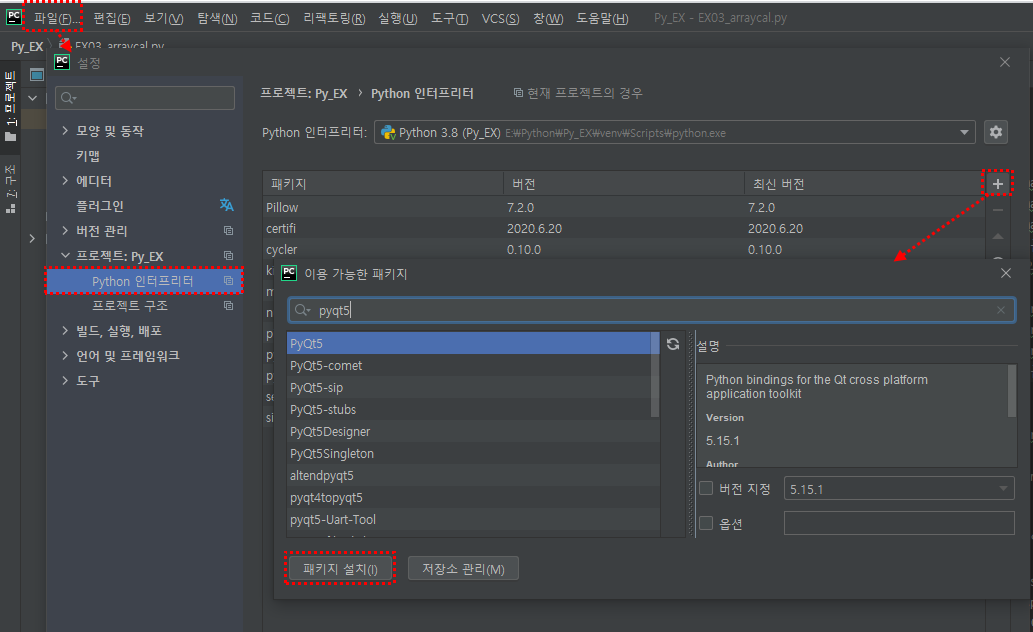The height and width of the screenshot is (632, 1033).
Task: Click the description panel scrollbar
Action: [1012, 391]
